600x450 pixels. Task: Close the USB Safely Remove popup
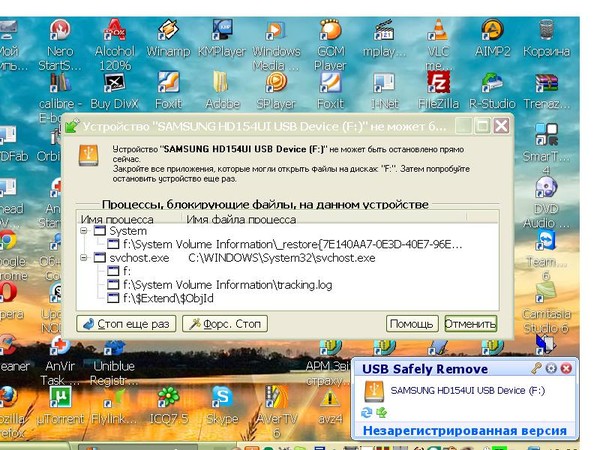566,368
